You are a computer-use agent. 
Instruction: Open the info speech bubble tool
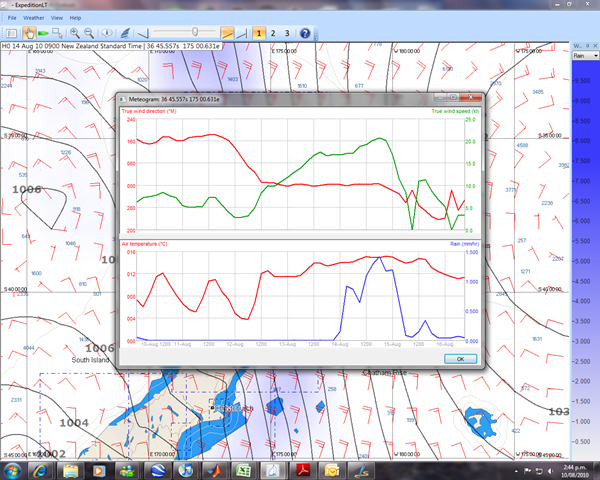(107, 33)
